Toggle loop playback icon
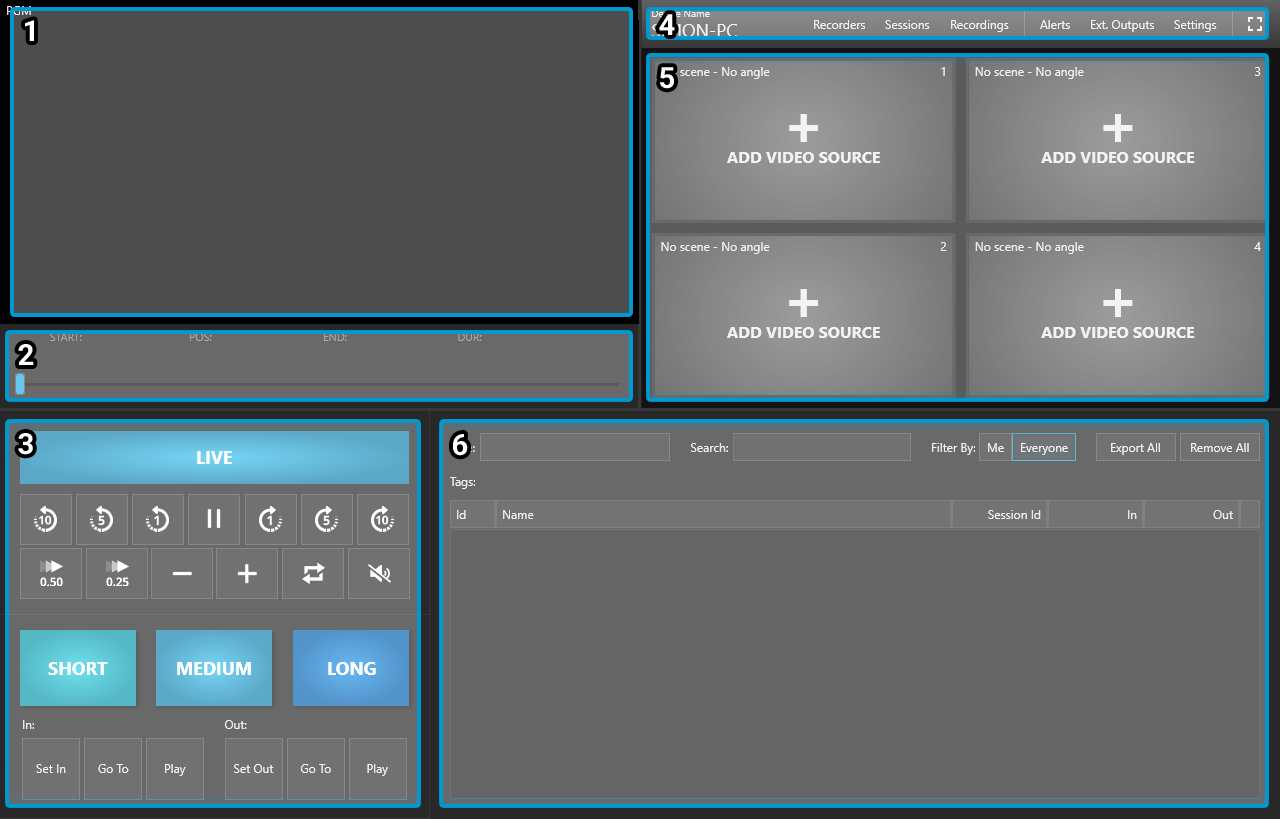This screenshot has width=1280, height=819. tap(313, 573)
